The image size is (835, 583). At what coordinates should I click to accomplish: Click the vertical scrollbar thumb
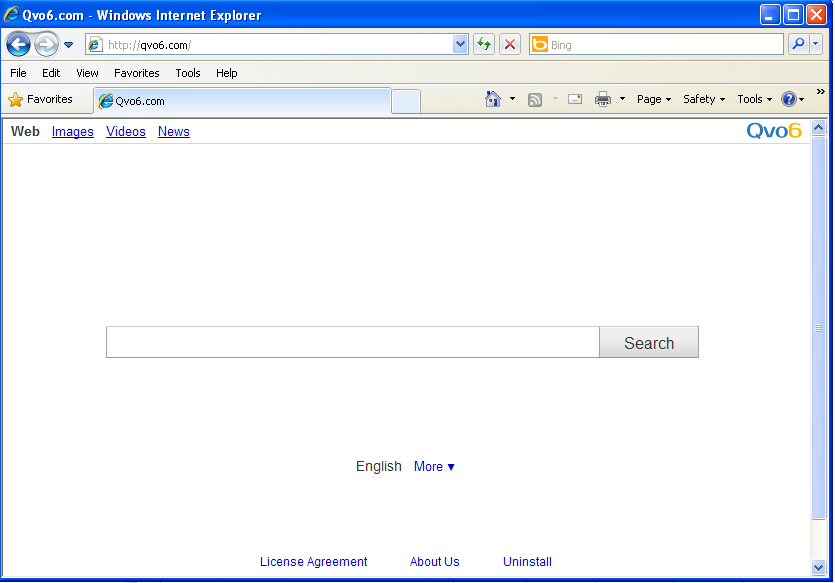pos(818,327)
